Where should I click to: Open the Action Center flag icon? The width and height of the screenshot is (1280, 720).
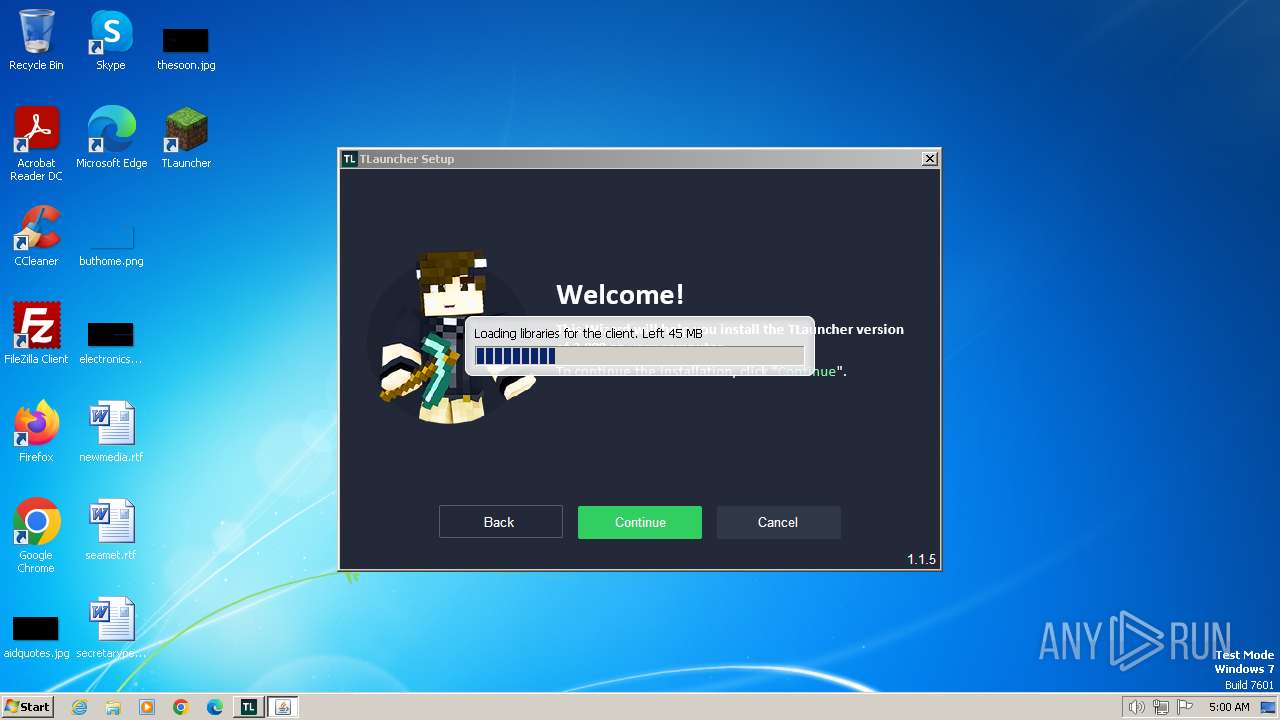click(x=1185, y=707)
